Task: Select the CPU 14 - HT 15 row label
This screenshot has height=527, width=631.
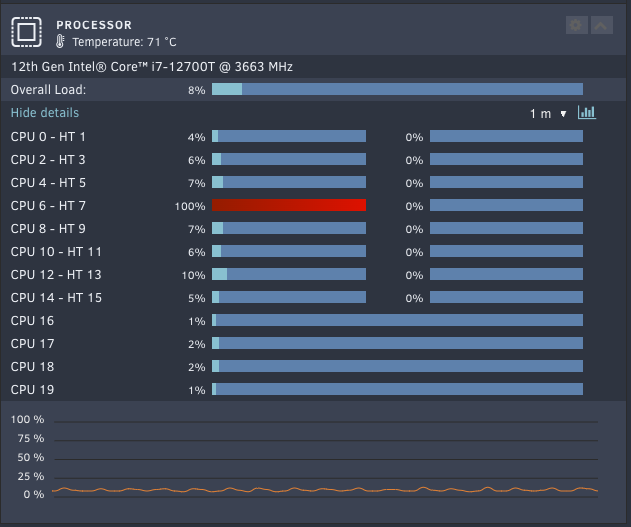Action: click(56, 297)
